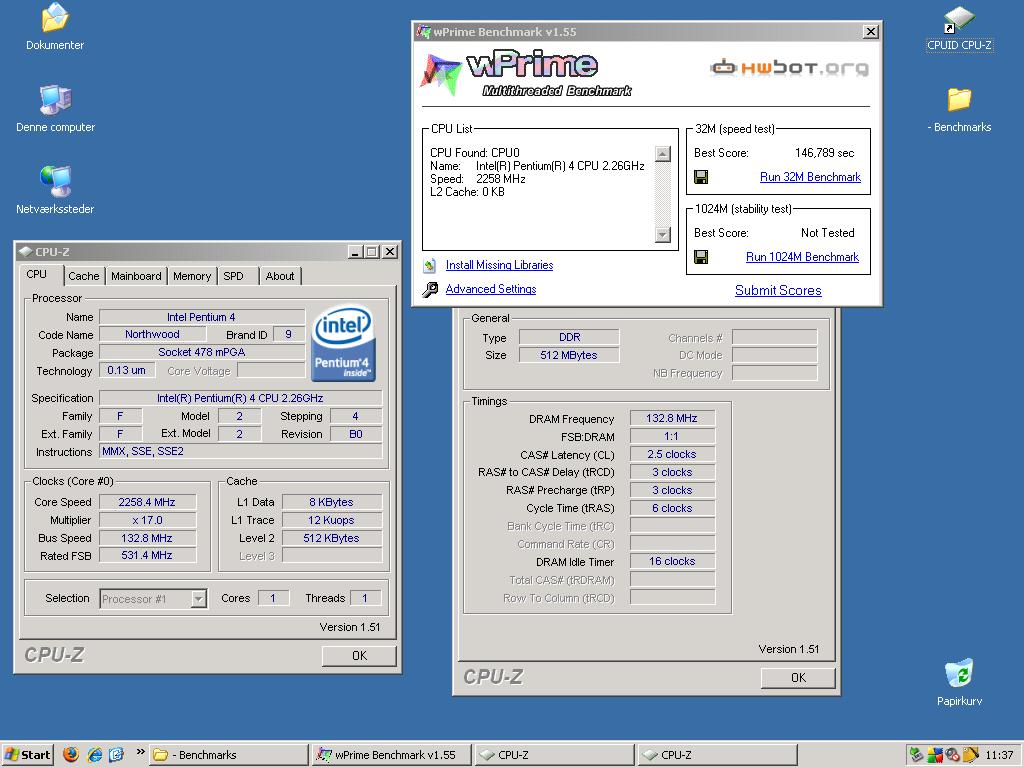Launch Internet Explorer from quick launch
This screenshot has height=768, width=1024.
[x=95, y=754]
